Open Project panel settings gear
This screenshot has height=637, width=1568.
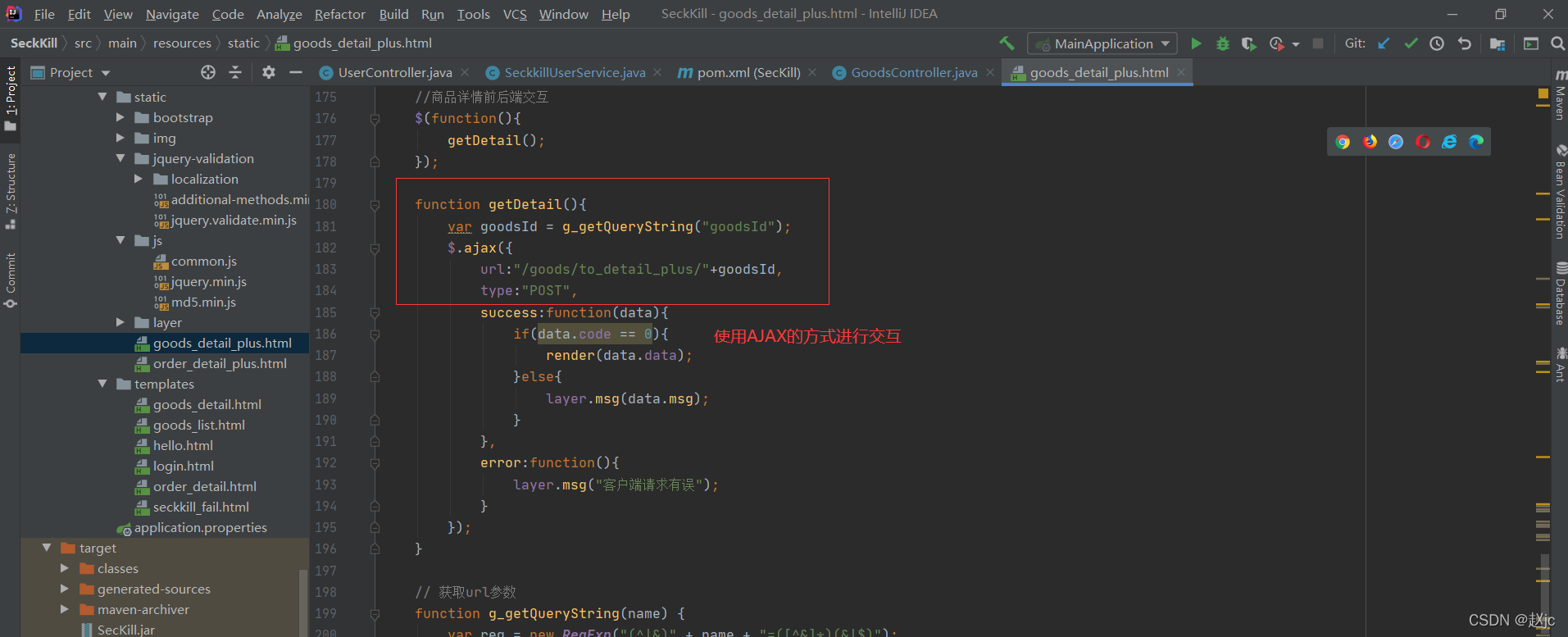(269, 72)
